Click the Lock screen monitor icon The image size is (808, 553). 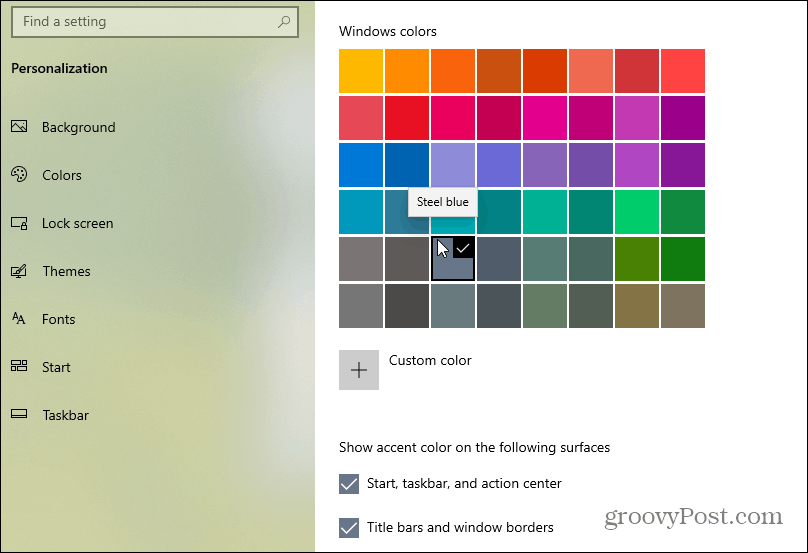[19, 223]
